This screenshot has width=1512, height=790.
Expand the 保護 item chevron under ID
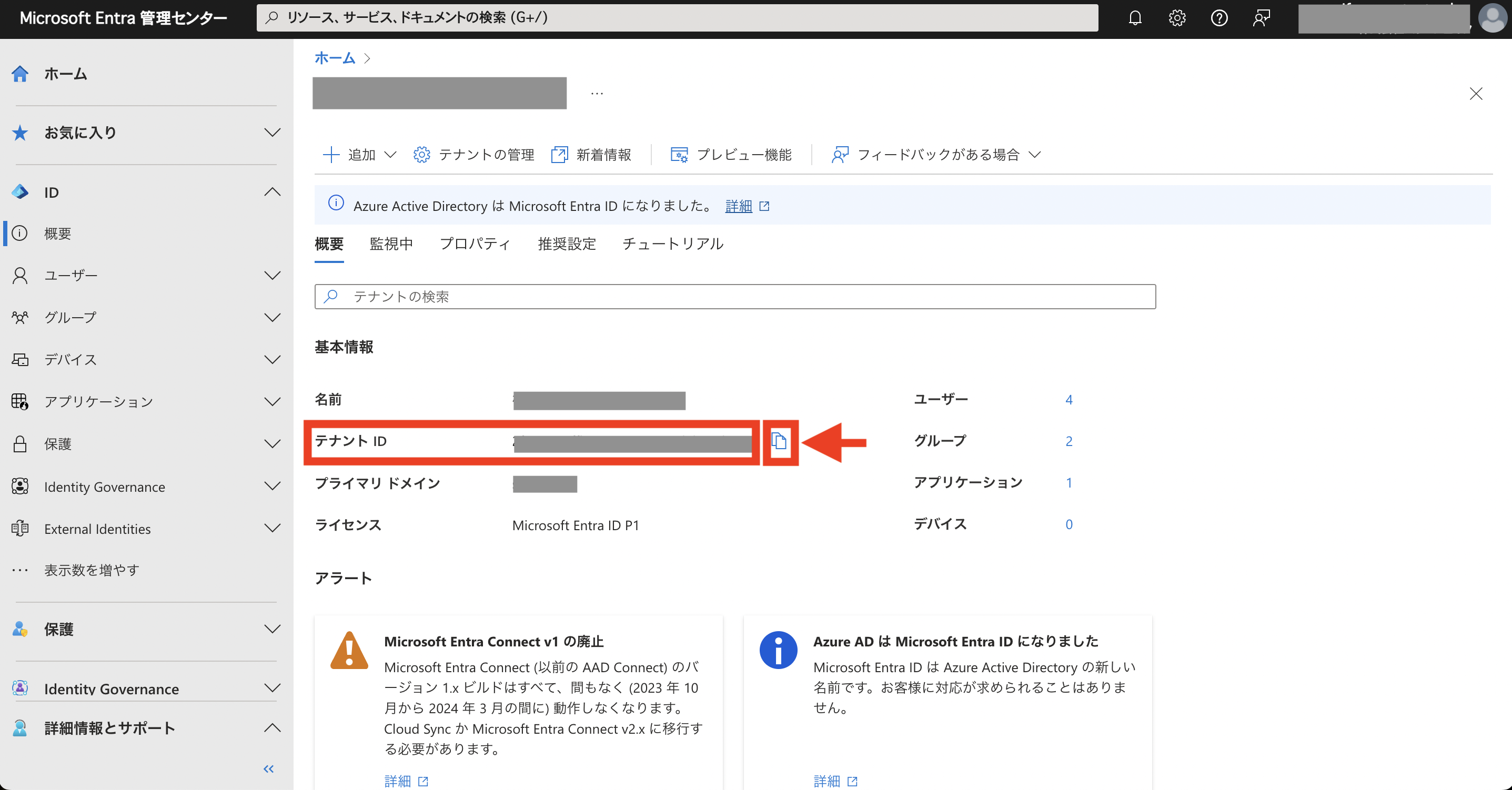[x=272, y=444]
